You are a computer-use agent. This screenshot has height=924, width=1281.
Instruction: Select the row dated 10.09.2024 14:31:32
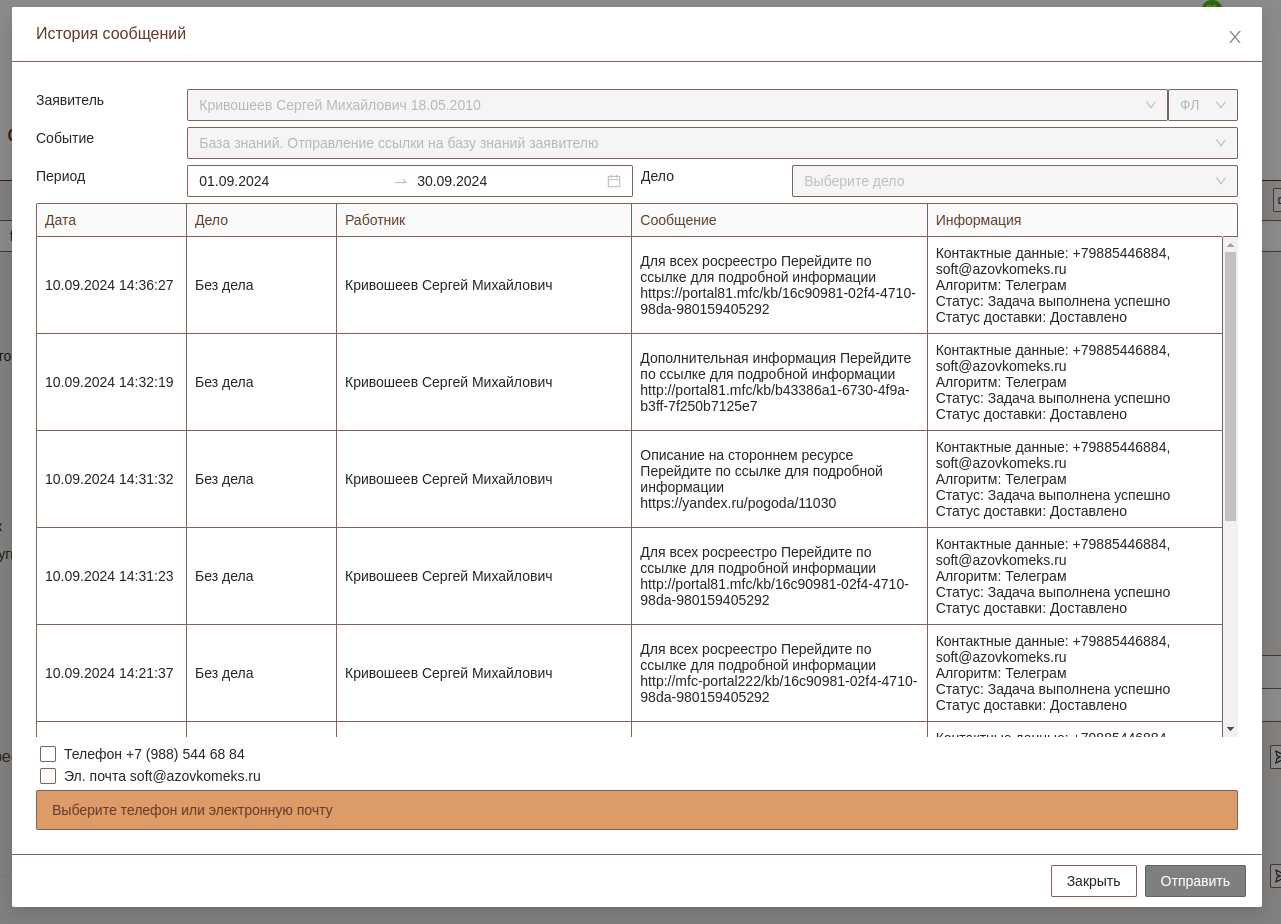click(x=109, y=479)
